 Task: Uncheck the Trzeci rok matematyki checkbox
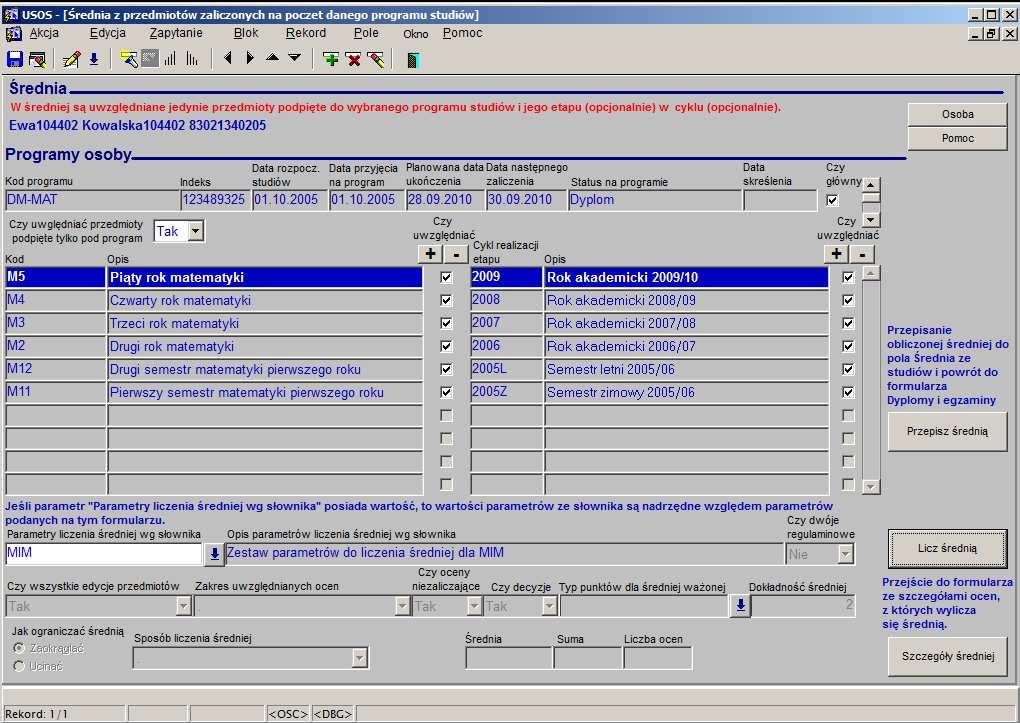coord(446,323)
